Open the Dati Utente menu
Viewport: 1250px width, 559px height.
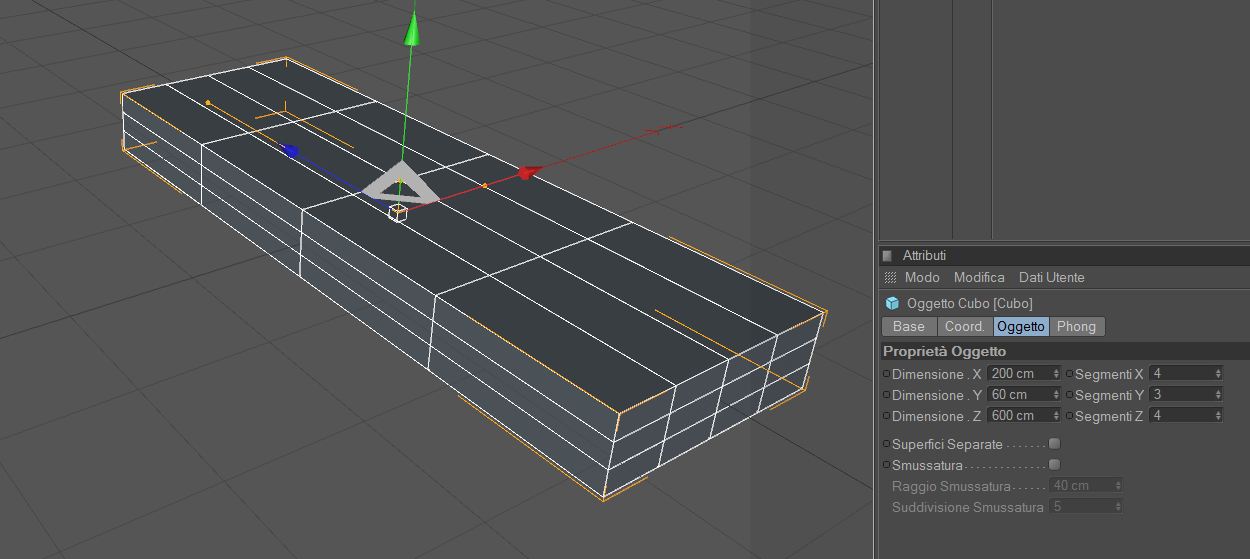point(1051,277)
